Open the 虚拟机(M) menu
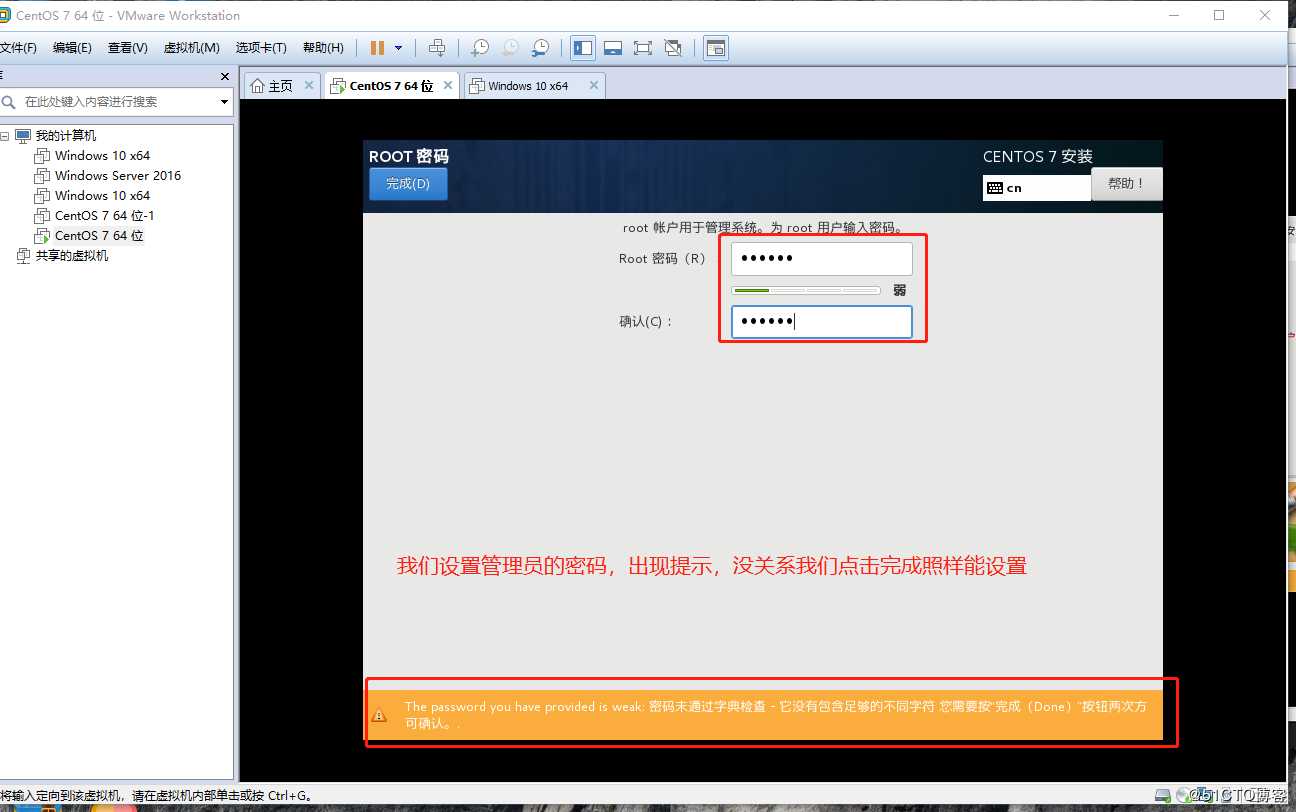This screenshot has height=812, width=1296. pyautogui.click(x=191, y=48)
